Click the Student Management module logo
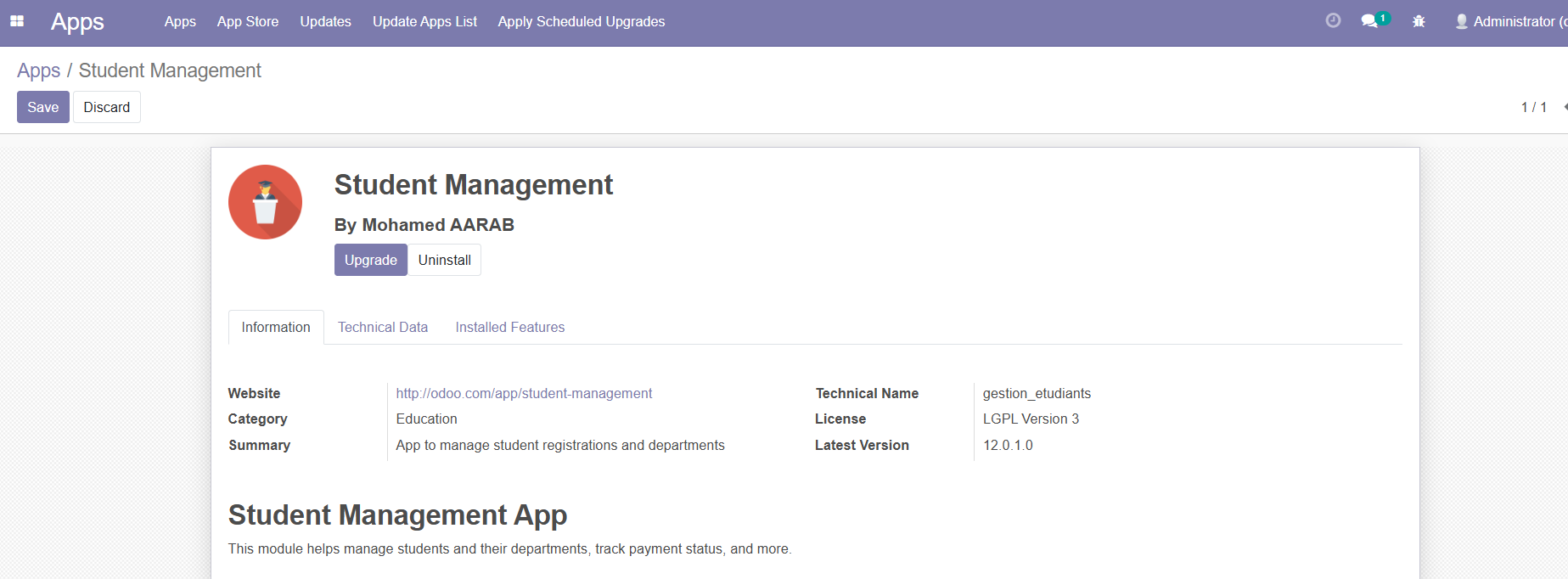This screenshot has width=1568, height=579. [x=265, y=202]
